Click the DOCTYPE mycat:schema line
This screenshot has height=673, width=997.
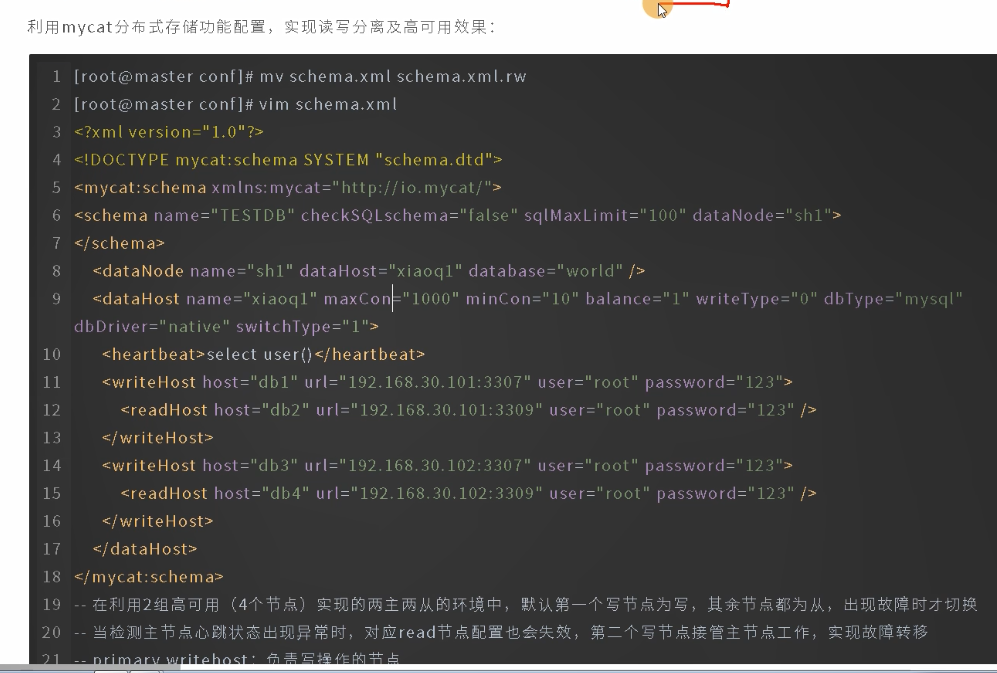pyautogui.click(x=288, y=160)
